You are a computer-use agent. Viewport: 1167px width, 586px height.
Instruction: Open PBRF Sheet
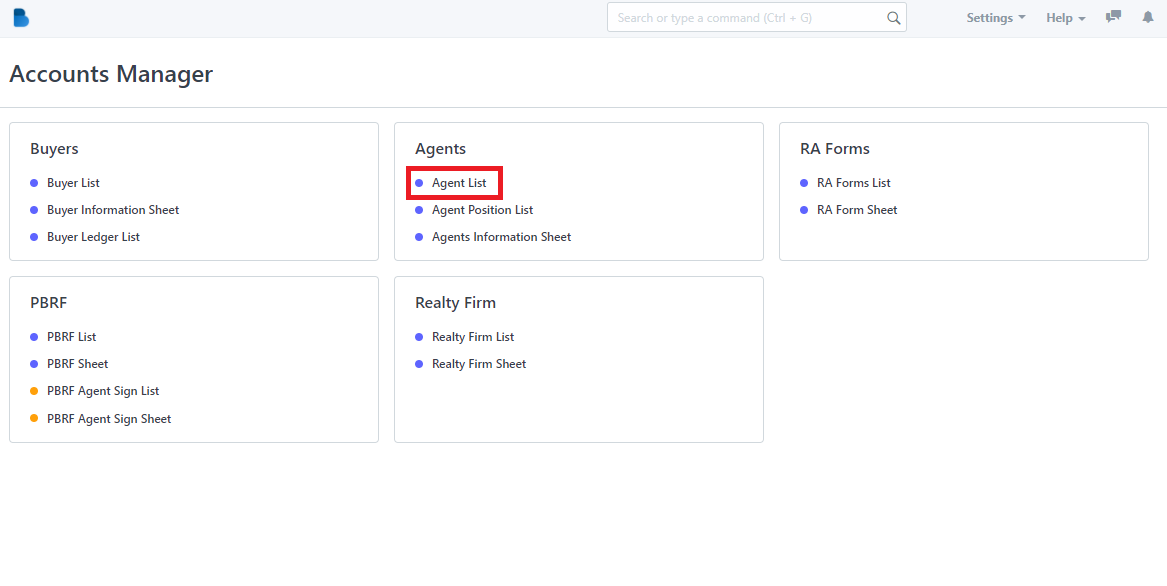click(77, 364)
